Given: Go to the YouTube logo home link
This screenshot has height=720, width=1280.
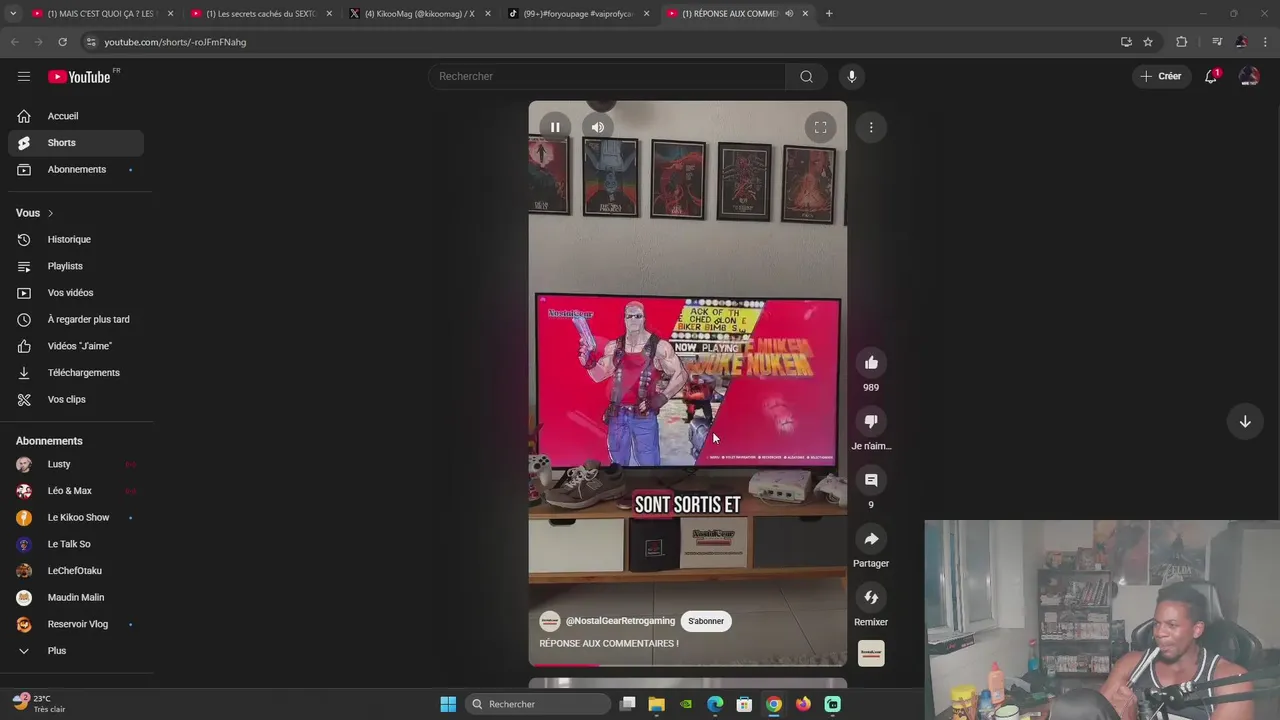Looking at the screenshot, I should tap(79, 76).
